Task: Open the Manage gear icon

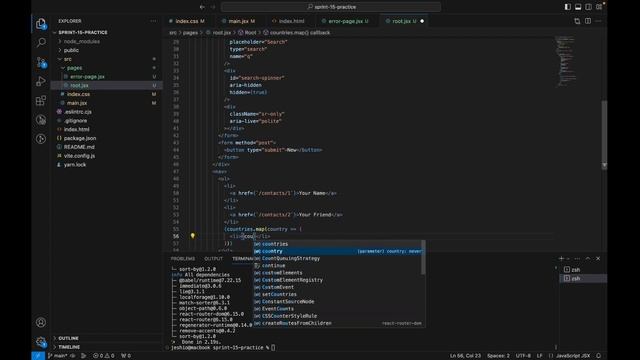Action: point(41,341)
